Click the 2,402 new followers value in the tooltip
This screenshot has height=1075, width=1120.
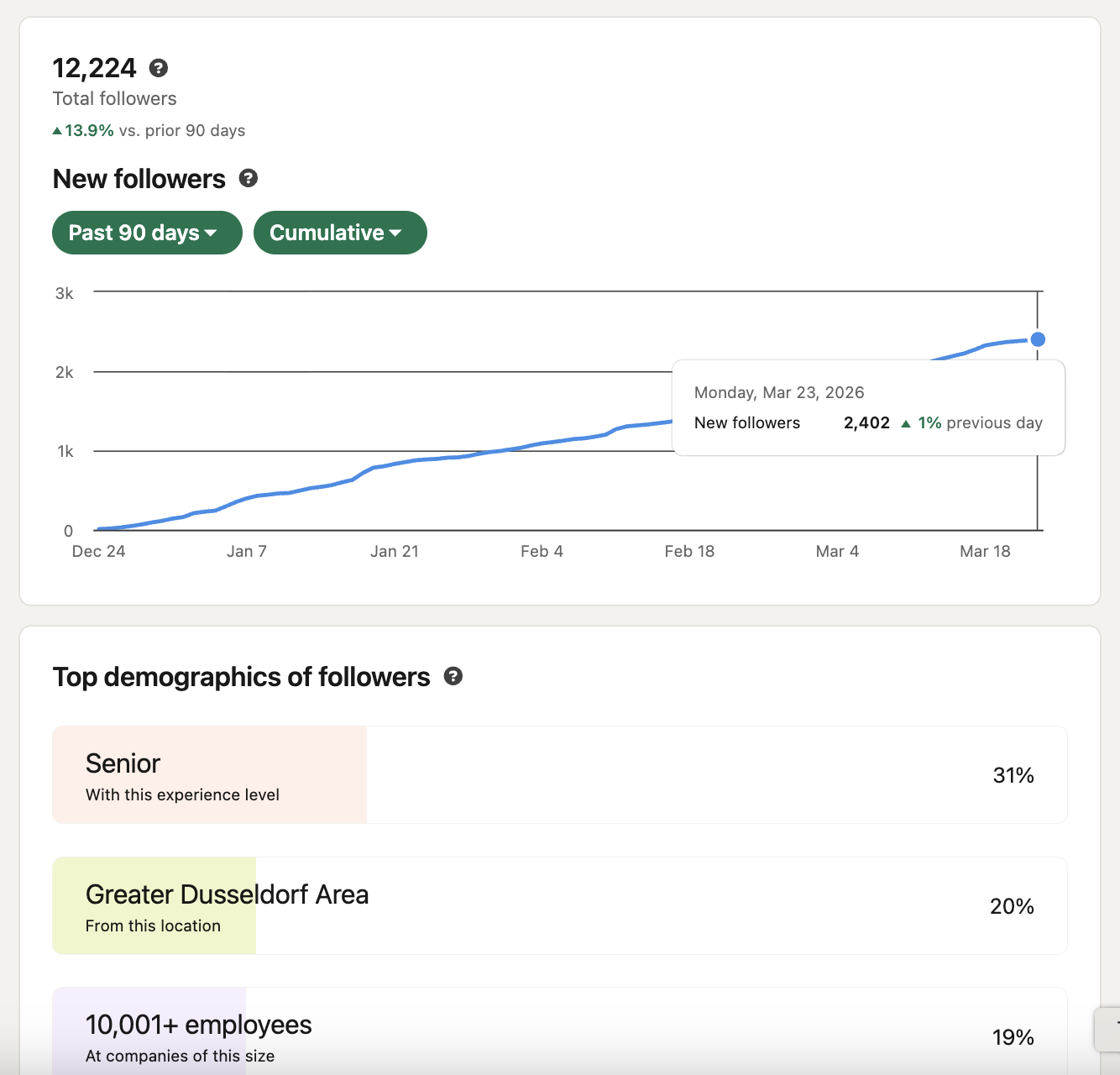tap(866, 422)
